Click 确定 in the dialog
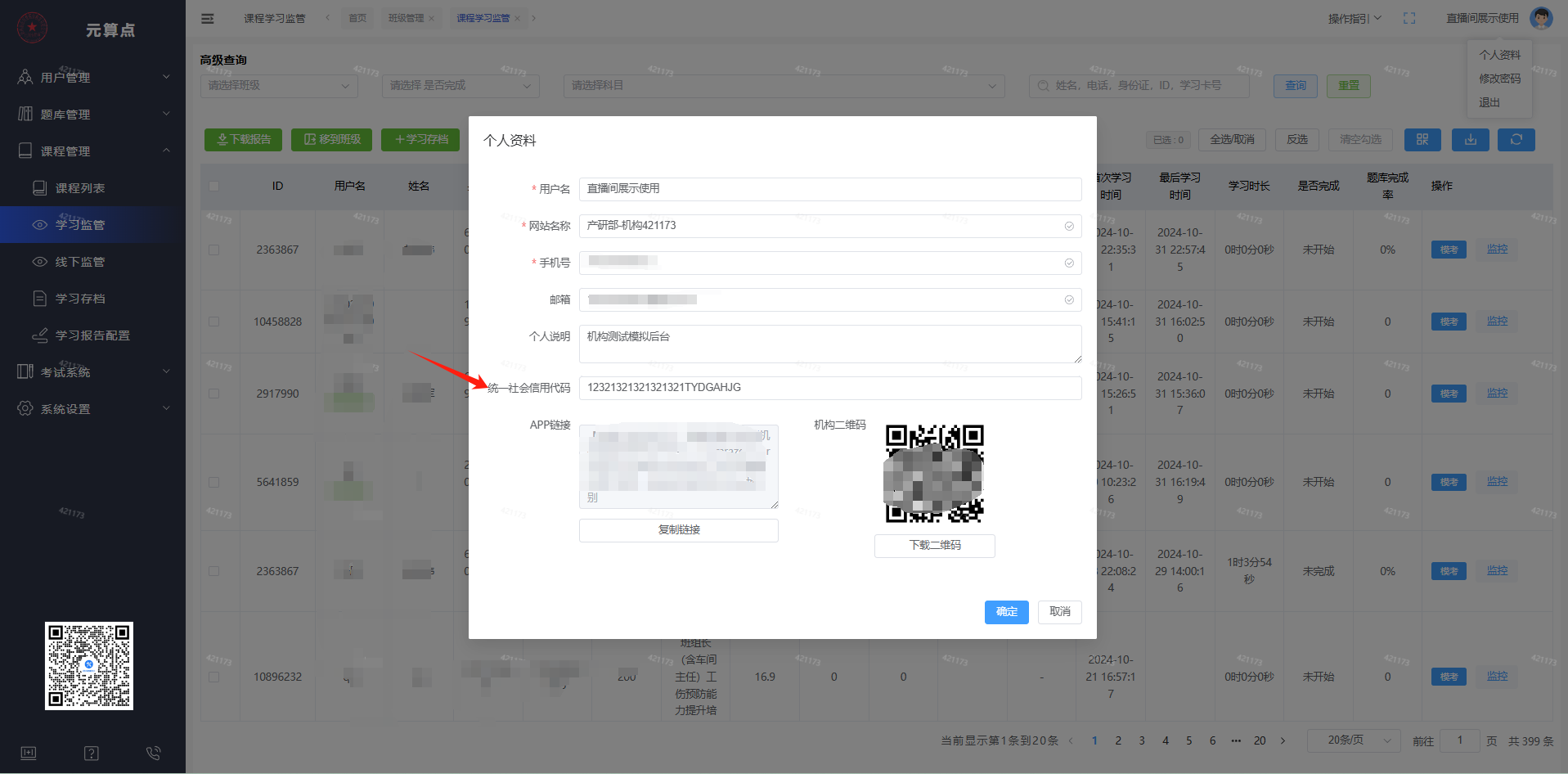The width and height of the screenshot is (1568, 774). [x=1006, y=612]
